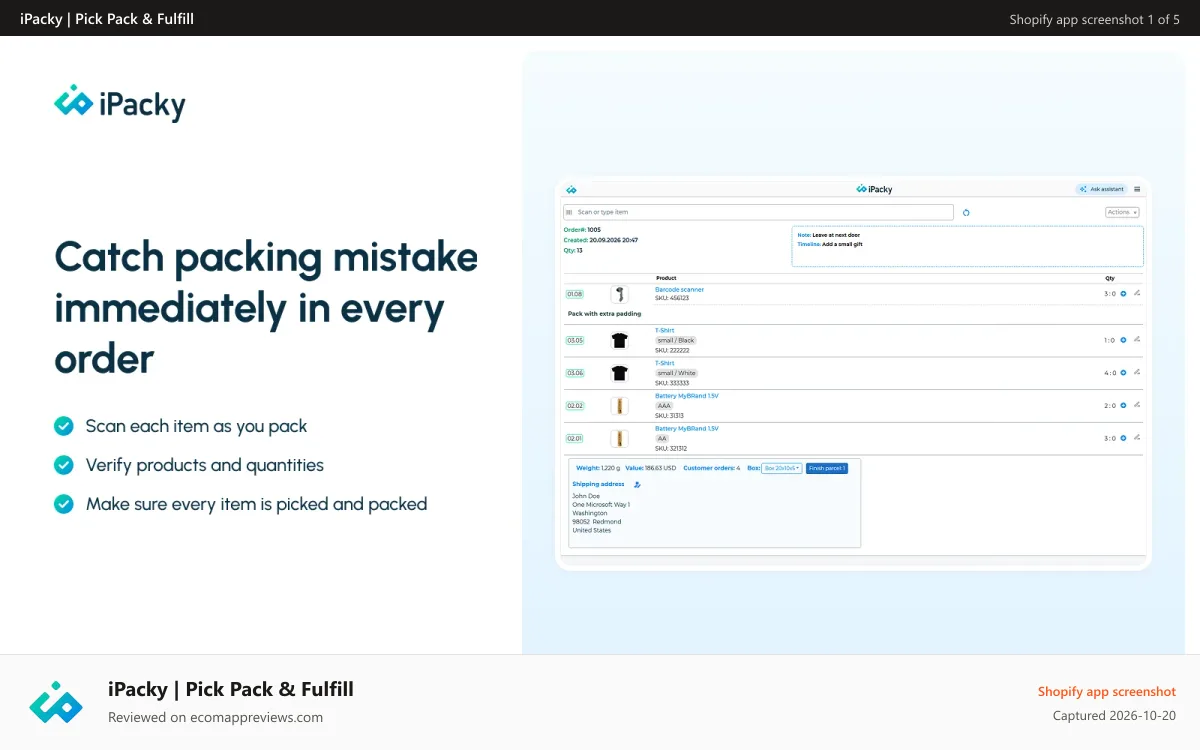Click the edit pencil for T-Shirt small / White
The width and height of the screenshot is (1200, 750).
pyautogui.click(x=1137, y=372)
